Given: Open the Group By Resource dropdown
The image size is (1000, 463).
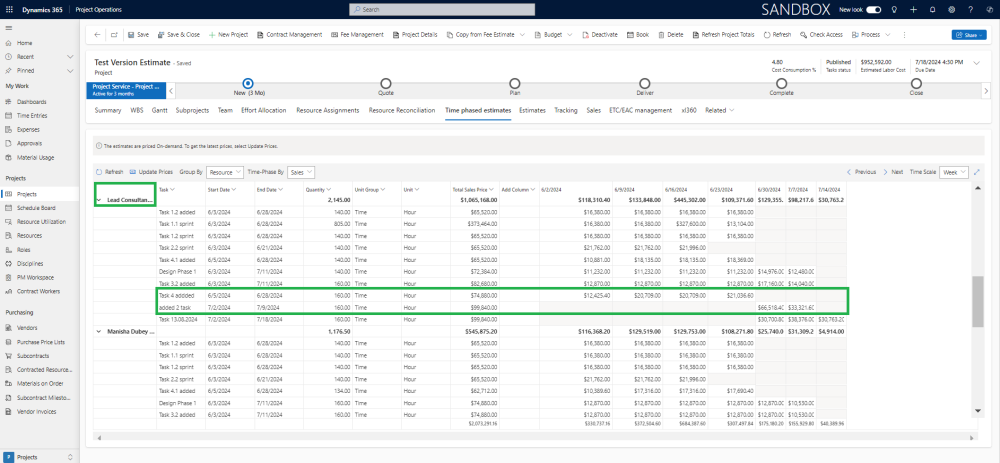Looking at the screenshot, I should [225, 172].
